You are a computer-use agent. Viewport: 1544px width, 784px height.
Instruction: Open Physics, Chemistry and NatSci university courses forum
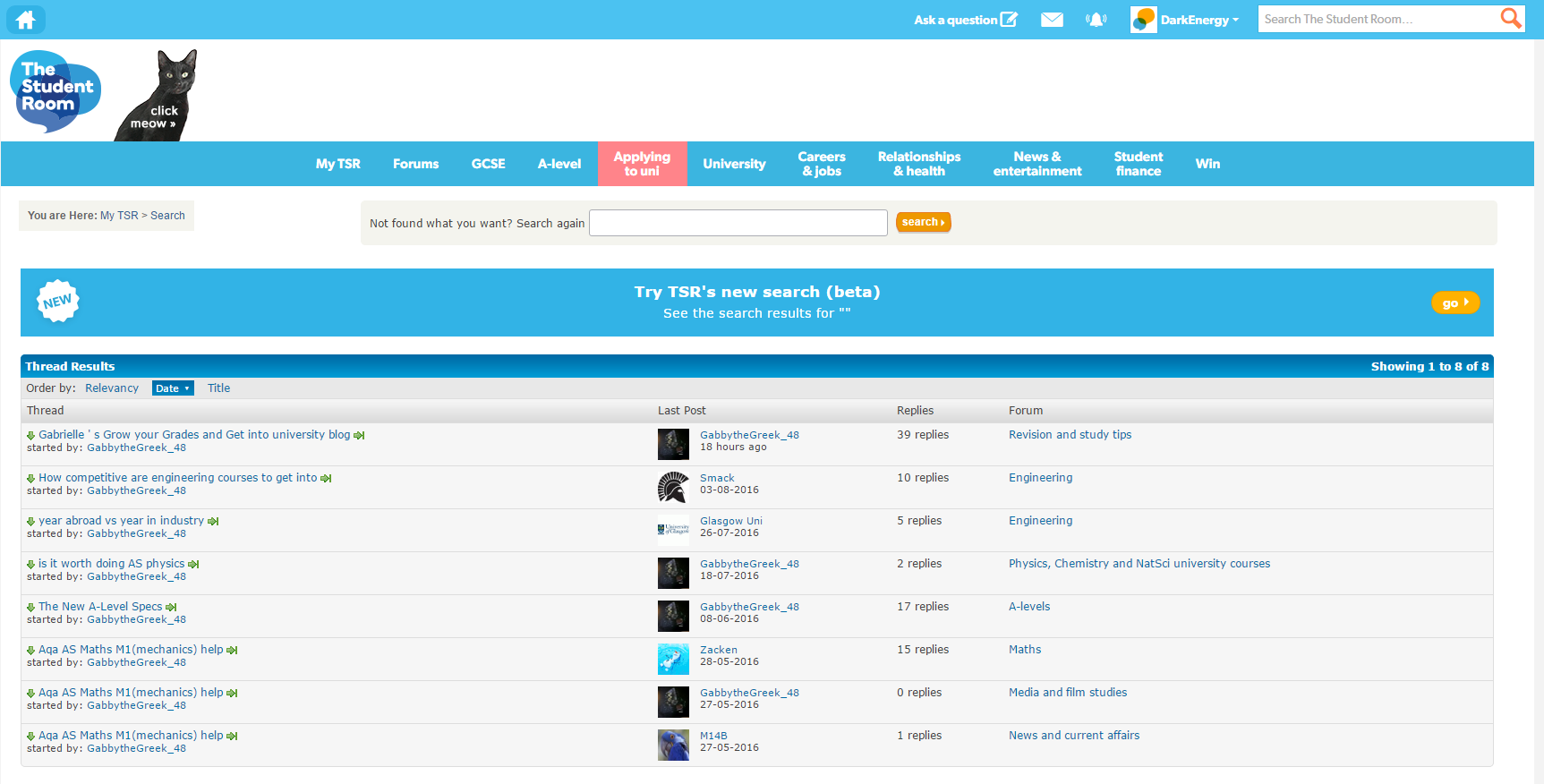[x=1139, y=564]
